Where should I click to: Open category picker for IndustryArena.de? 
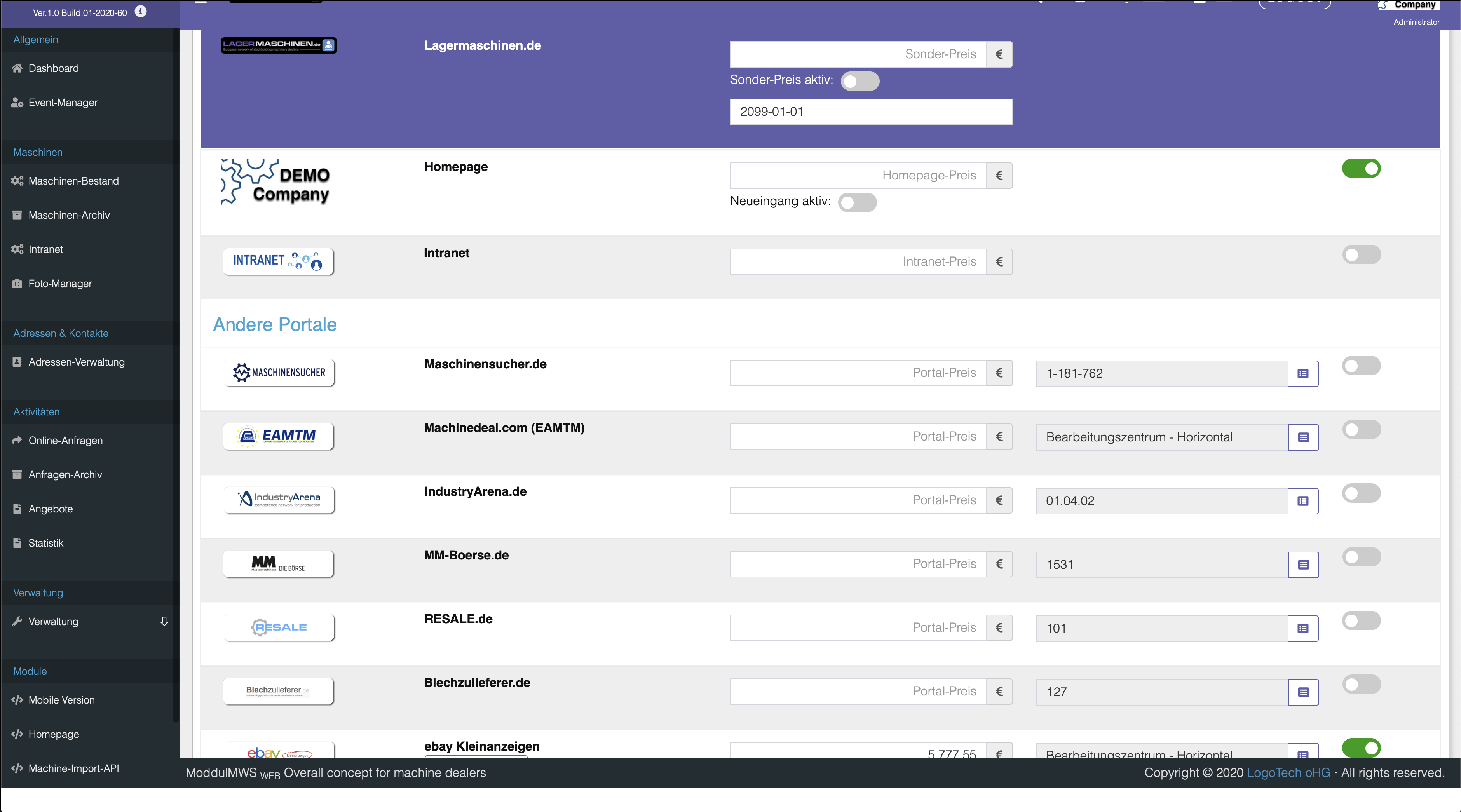click(1303, 501)
